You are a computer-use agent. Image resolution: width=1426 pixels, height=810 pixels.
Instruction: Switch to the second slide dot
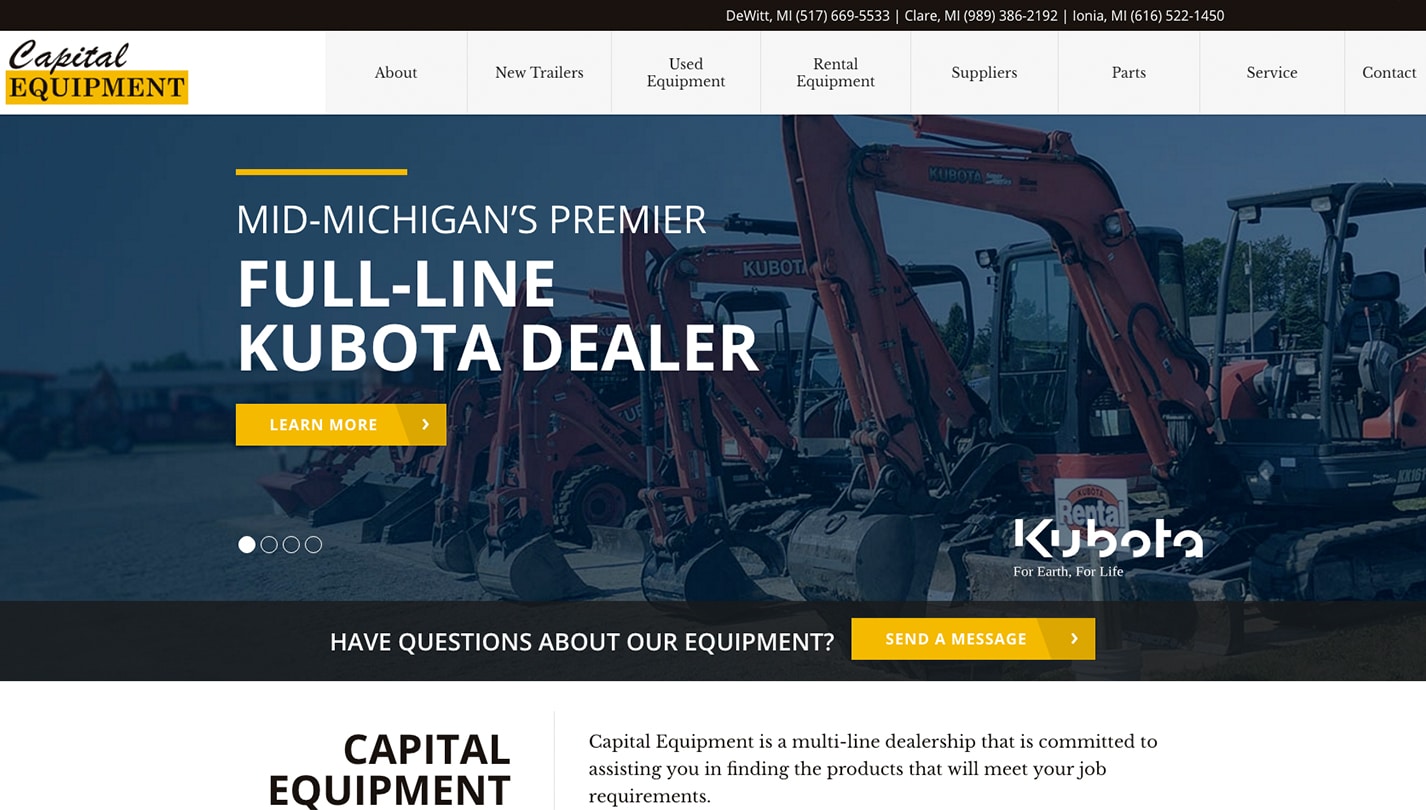coord(269,545)
